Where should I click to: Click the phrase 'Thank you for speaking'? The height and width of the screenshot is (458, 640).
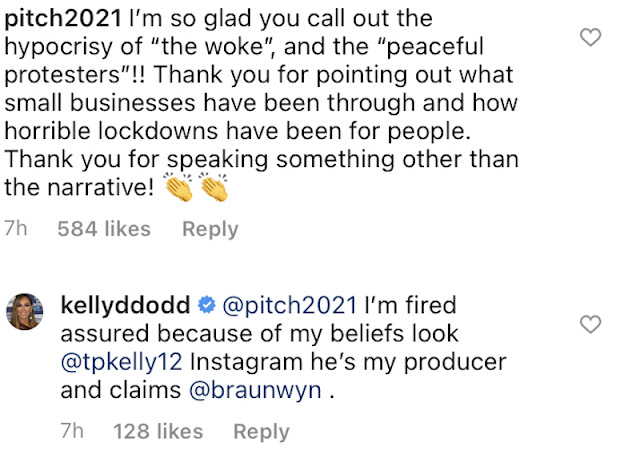click(x=136, y=159)
